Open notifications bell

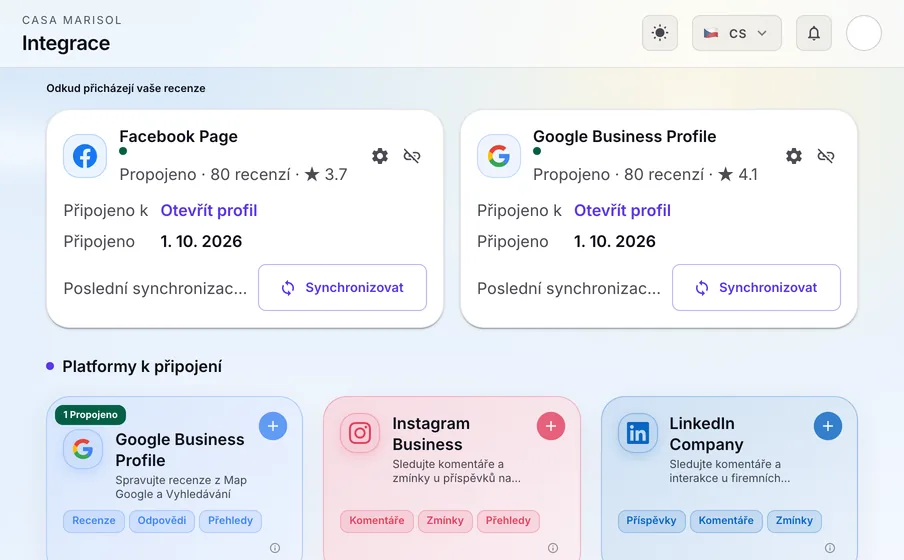[813, 33]
